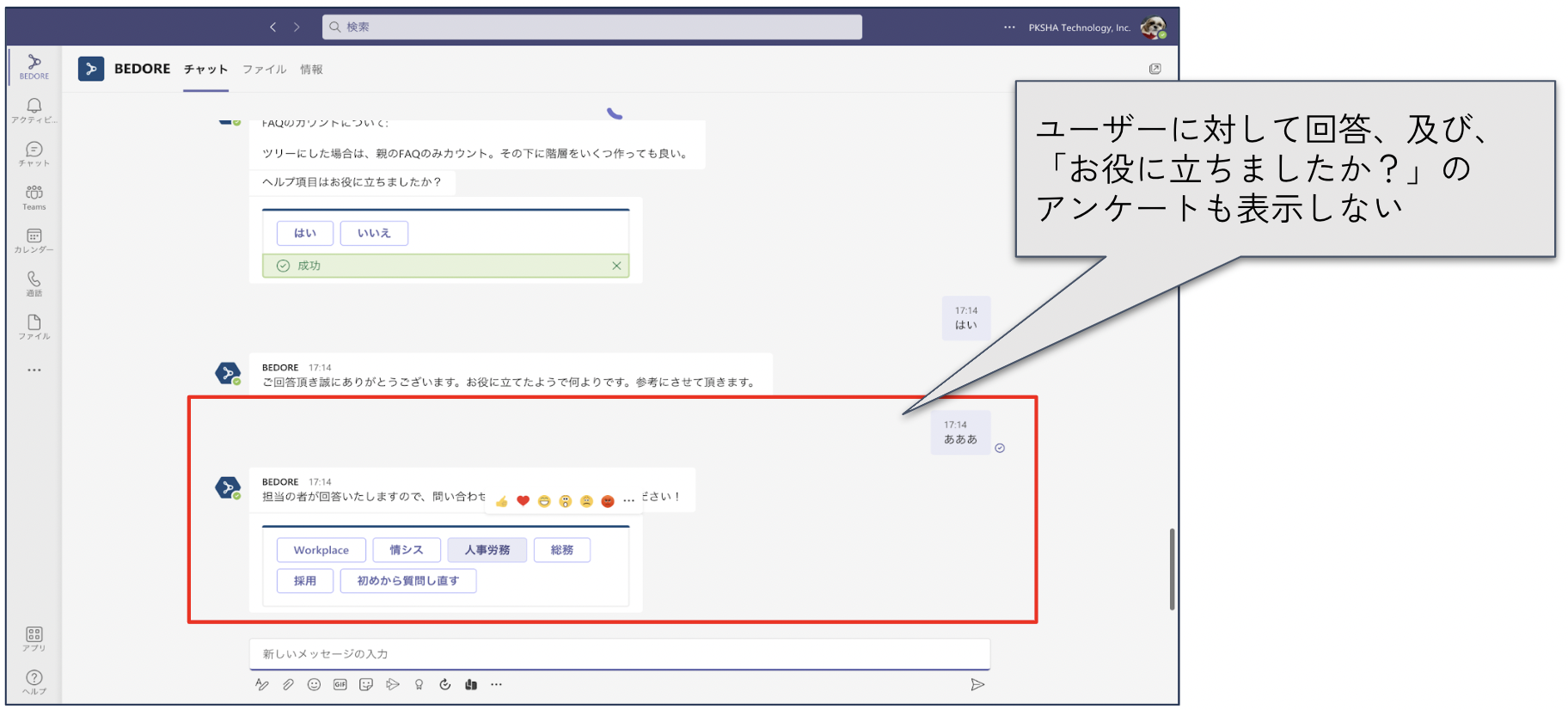Open the Approvals loop icon
The image size is (1568, 710).
(444, 685)
